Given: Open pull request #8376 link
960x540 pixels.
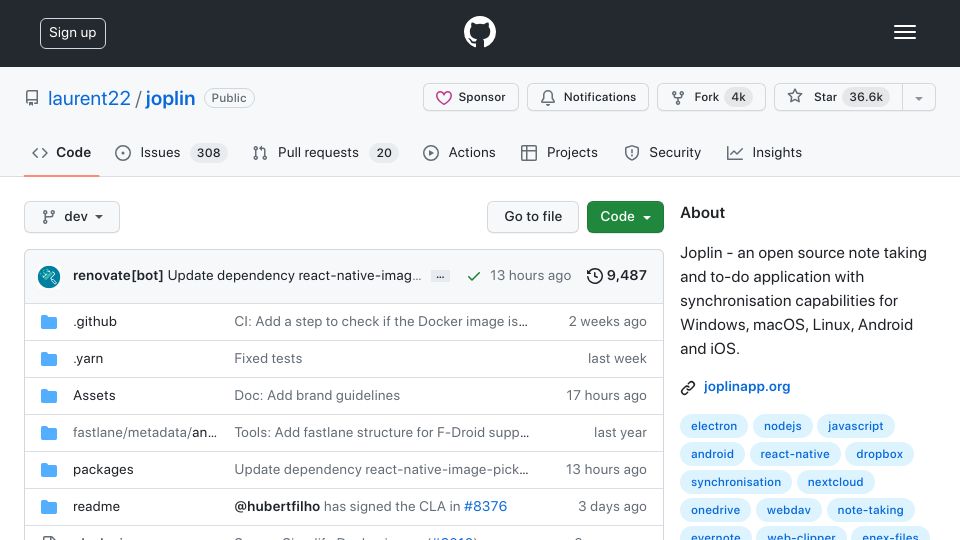Looking at the screenshot, I should pyautogui.click(x=486, y=506).
